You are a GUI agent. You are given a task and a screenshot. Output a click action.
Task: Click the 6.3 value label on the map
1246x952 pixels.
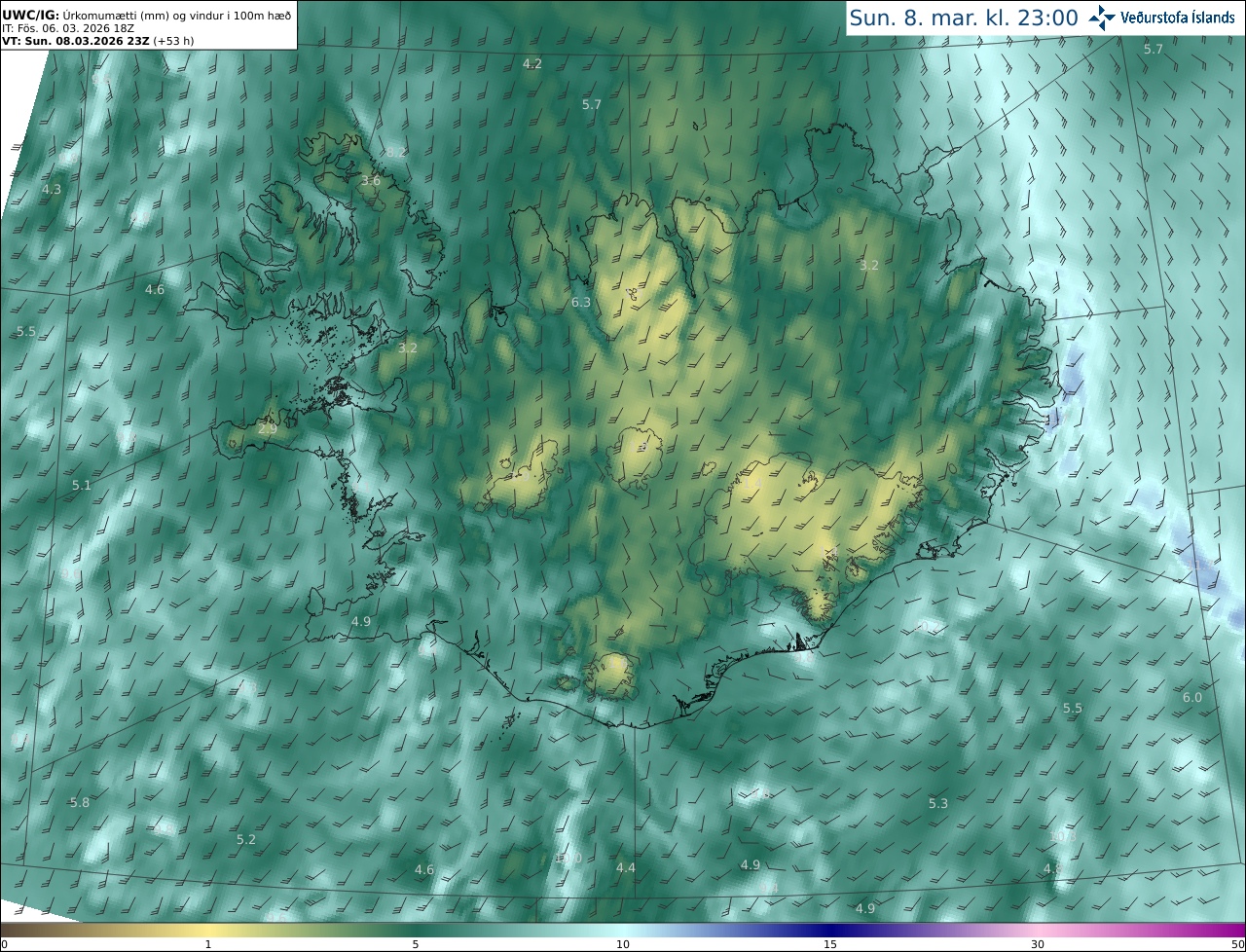(x=581, y=302)
